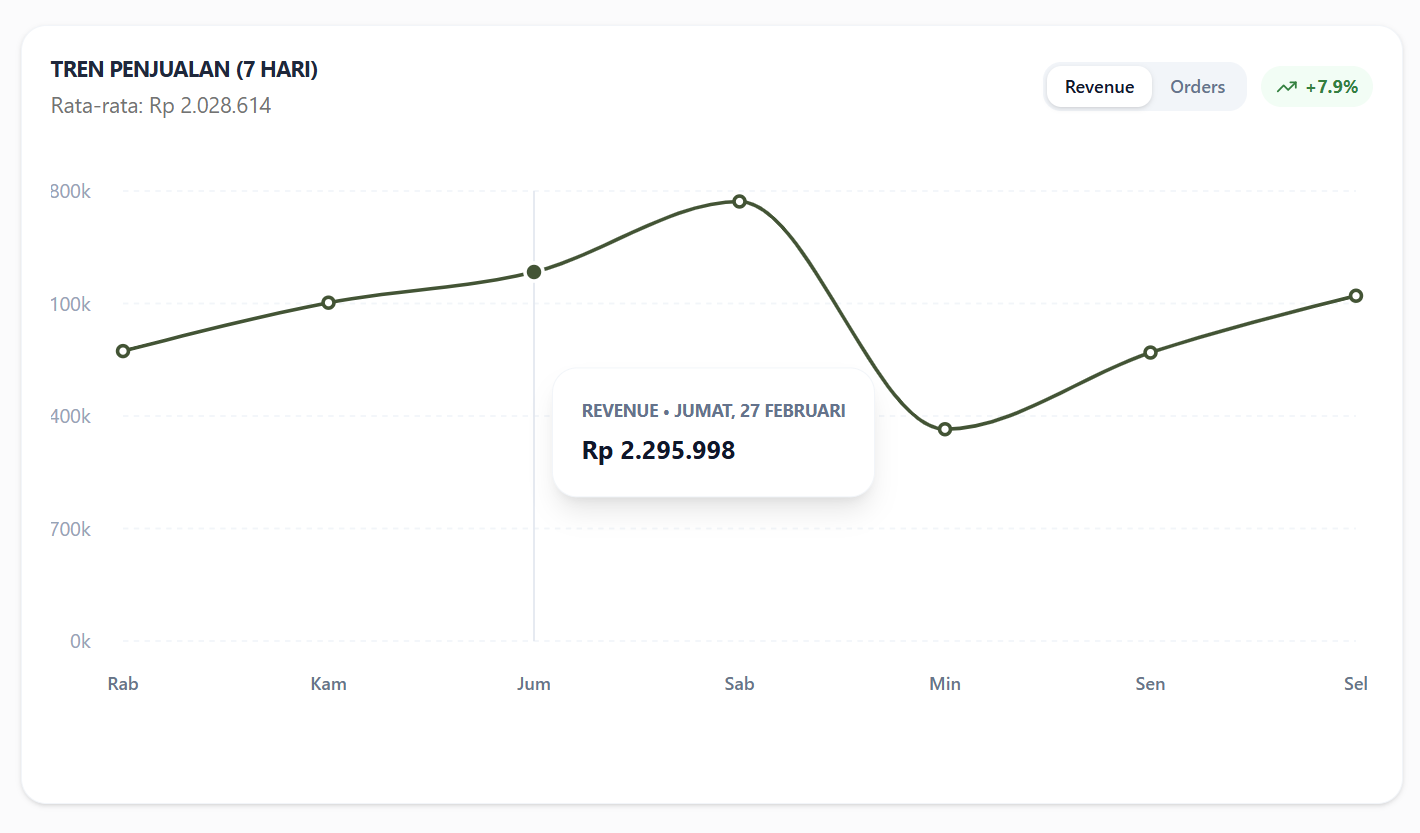
Task: Click the Tren Penjualan (7 Hari) title
Action: click(x=184, y=69)
